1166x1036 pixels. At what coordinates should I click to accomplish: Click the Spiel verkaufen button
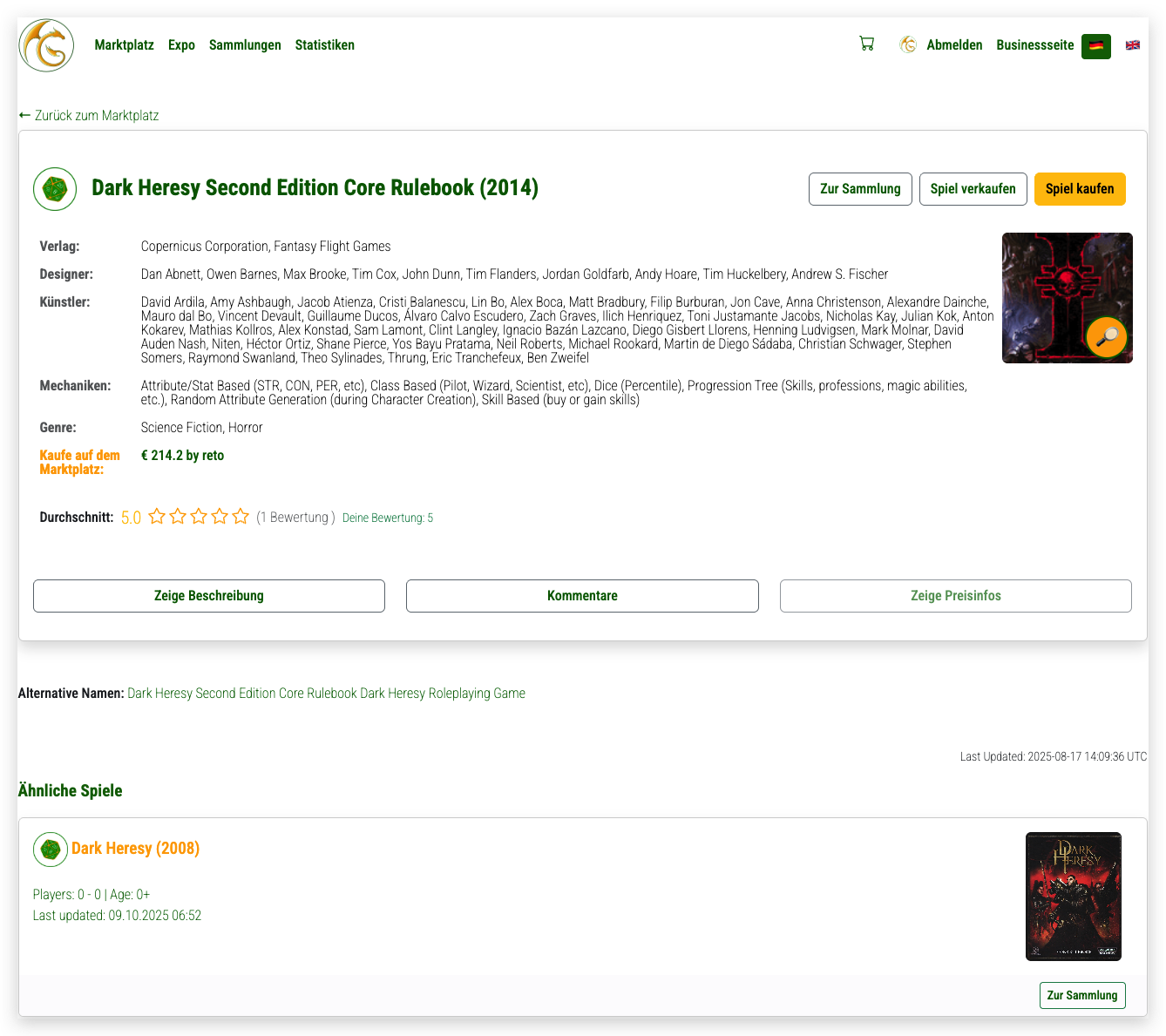(973, 189)
